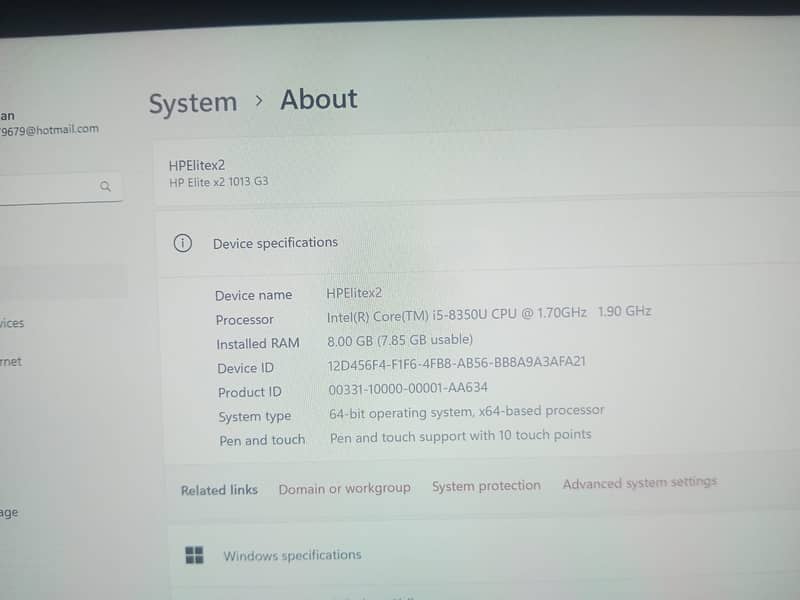Click the System type label
Viewport: 800px width, 600px height.
255,416
